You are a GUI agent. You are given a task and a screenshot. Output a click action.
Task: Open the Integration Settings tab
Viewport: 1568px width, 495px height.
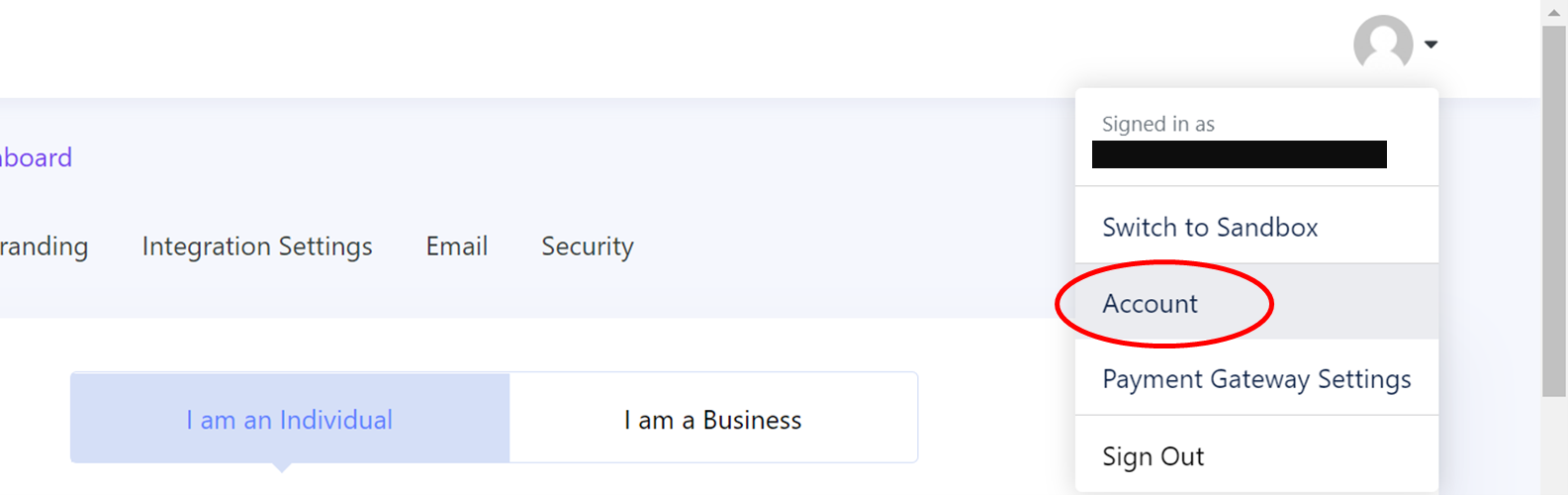tap(257, 246)
